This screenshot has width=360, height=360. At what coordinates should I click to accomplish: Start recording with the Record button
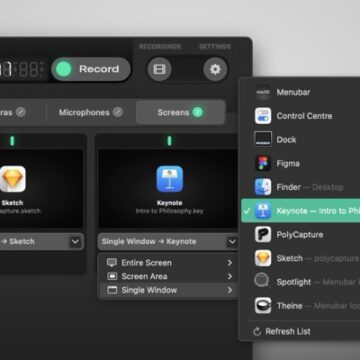coord(91,69)
